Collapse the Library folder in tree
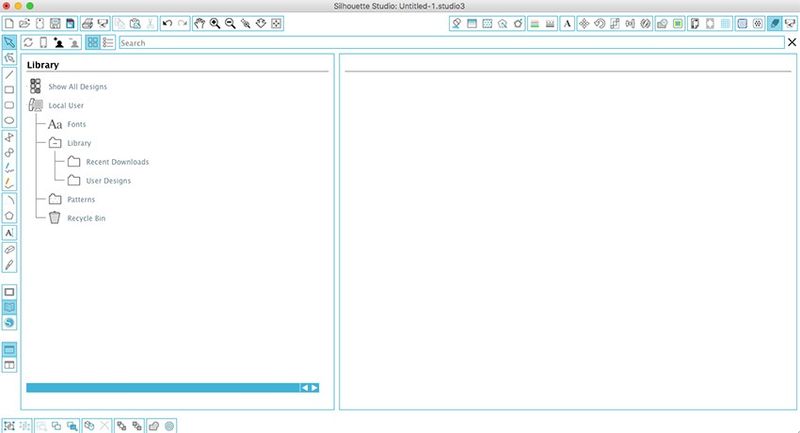Viewport: 800px width, 433px height. coord(55,143)
